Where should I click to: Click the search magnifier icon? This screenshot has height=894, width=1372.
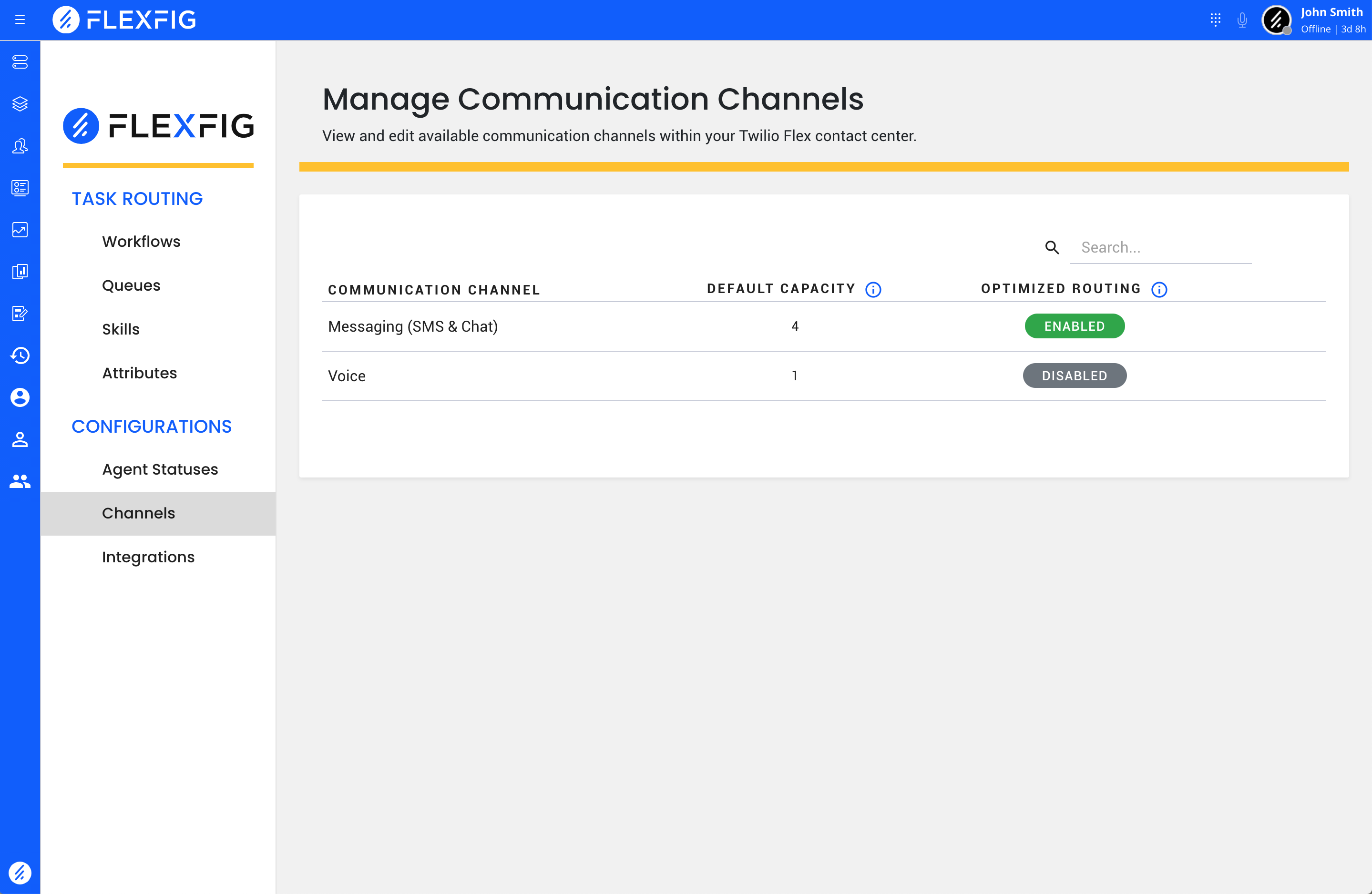(x=1052, y=248)
